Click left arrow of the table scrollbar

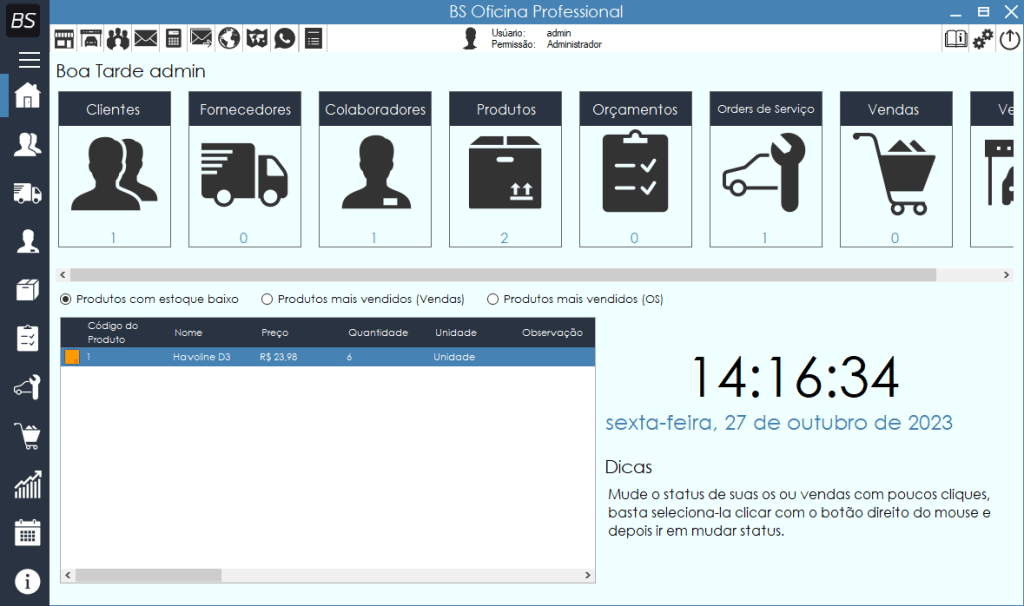68,576
